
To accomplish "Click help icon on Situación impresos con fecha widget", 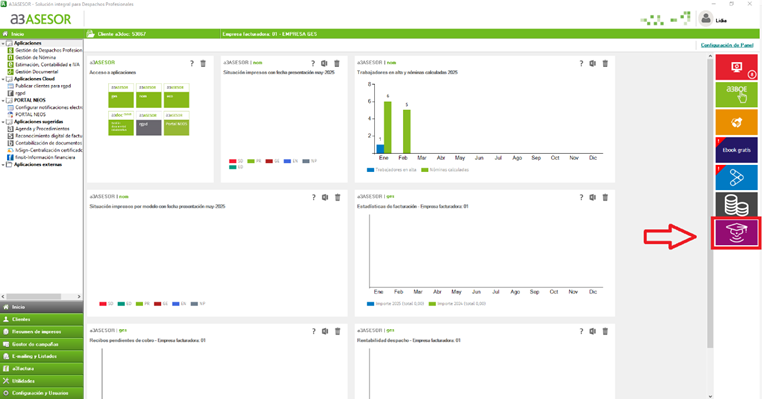I will pyautogui.click(x=313, y=63).
